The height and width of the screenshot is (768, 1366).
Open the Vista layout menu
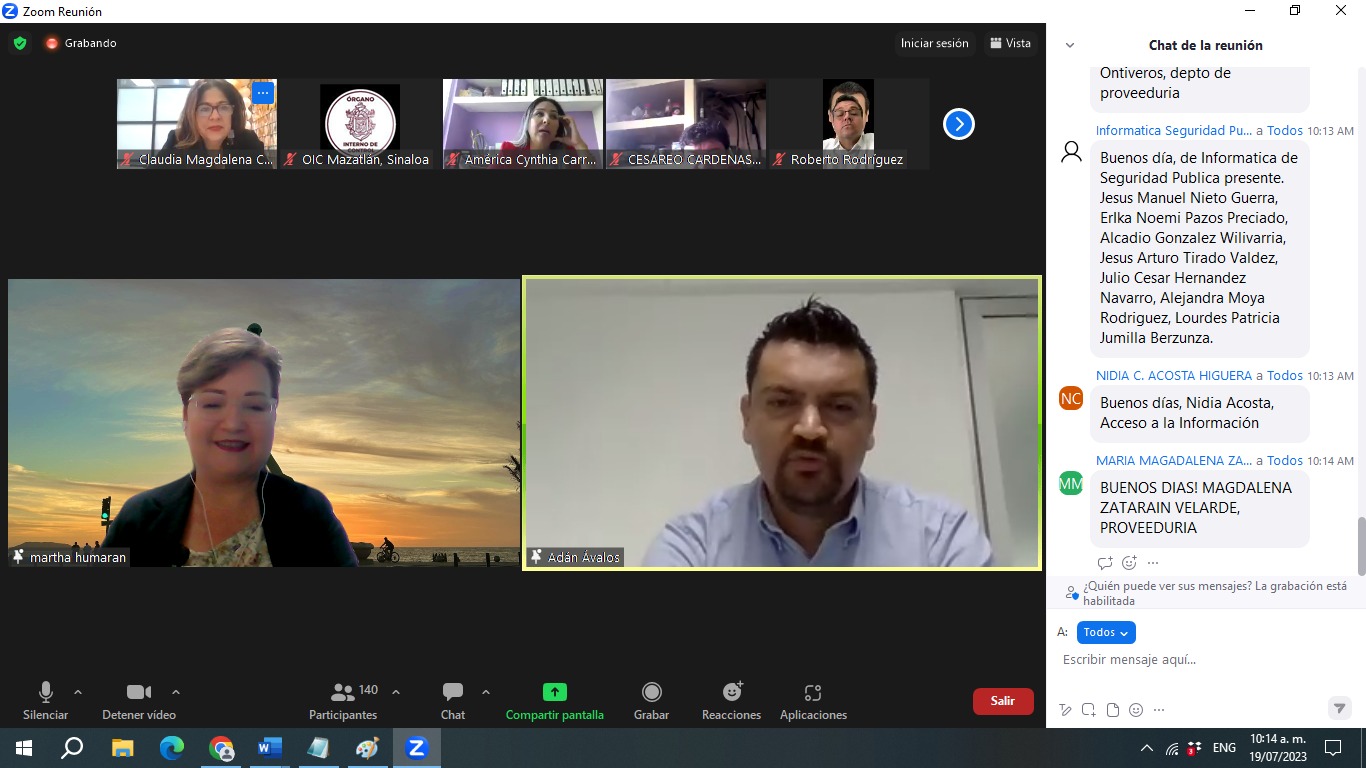[x=1010, y=43]
